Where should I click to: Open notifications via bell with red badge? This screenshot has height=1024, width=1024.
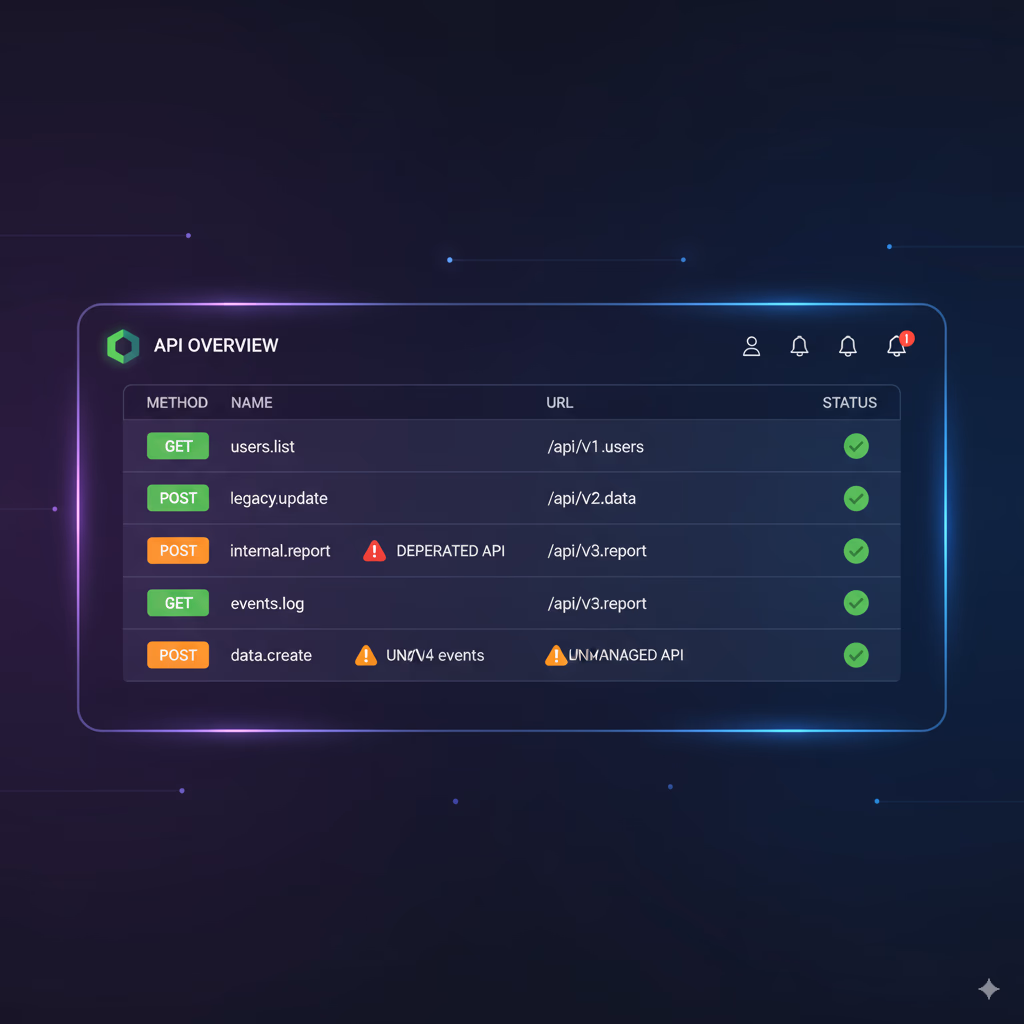click(896, 346)
